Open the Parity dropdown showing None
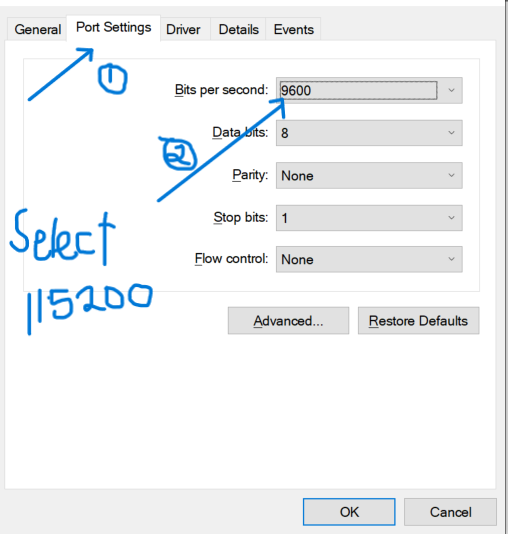This screenshot has width=508, height=534. (369, 175)
